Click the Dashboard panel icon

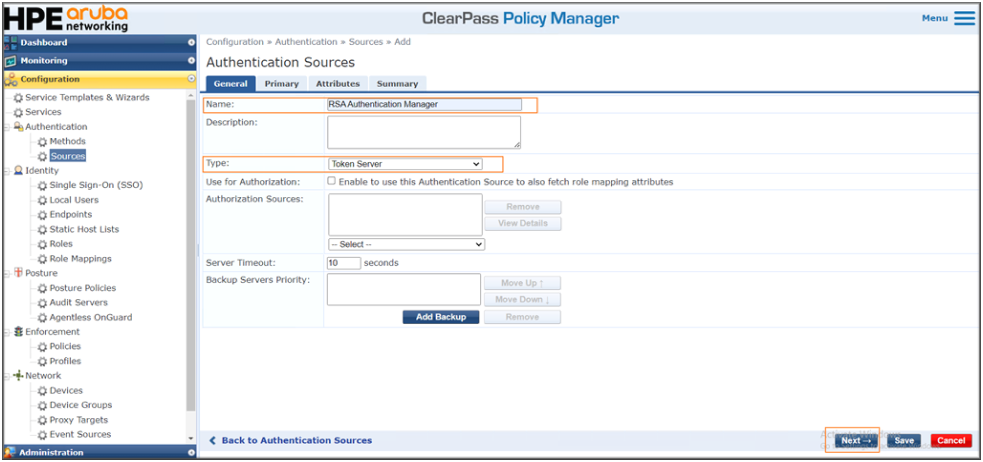coord(11,43)
